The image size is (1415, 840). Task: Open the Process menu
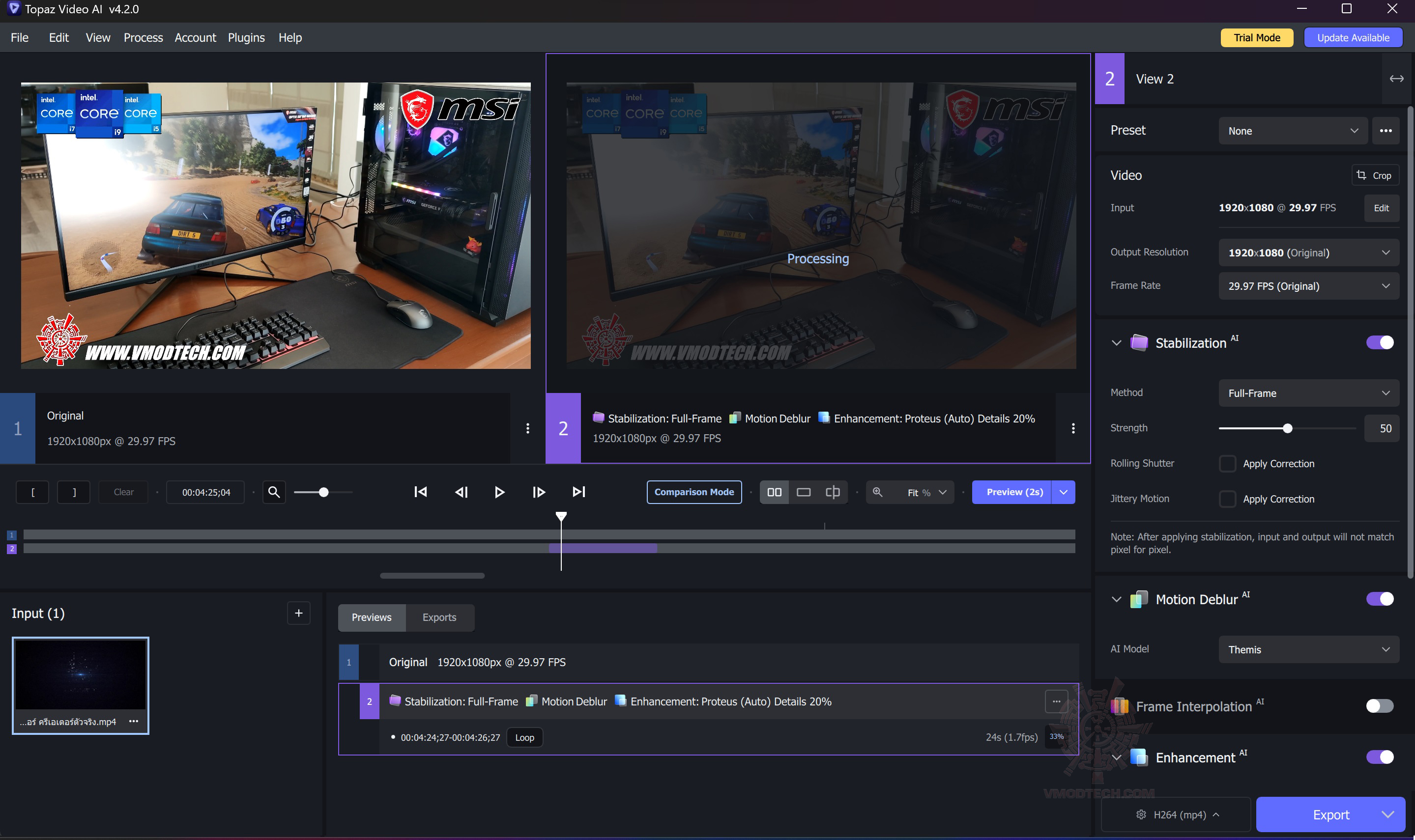143,38
